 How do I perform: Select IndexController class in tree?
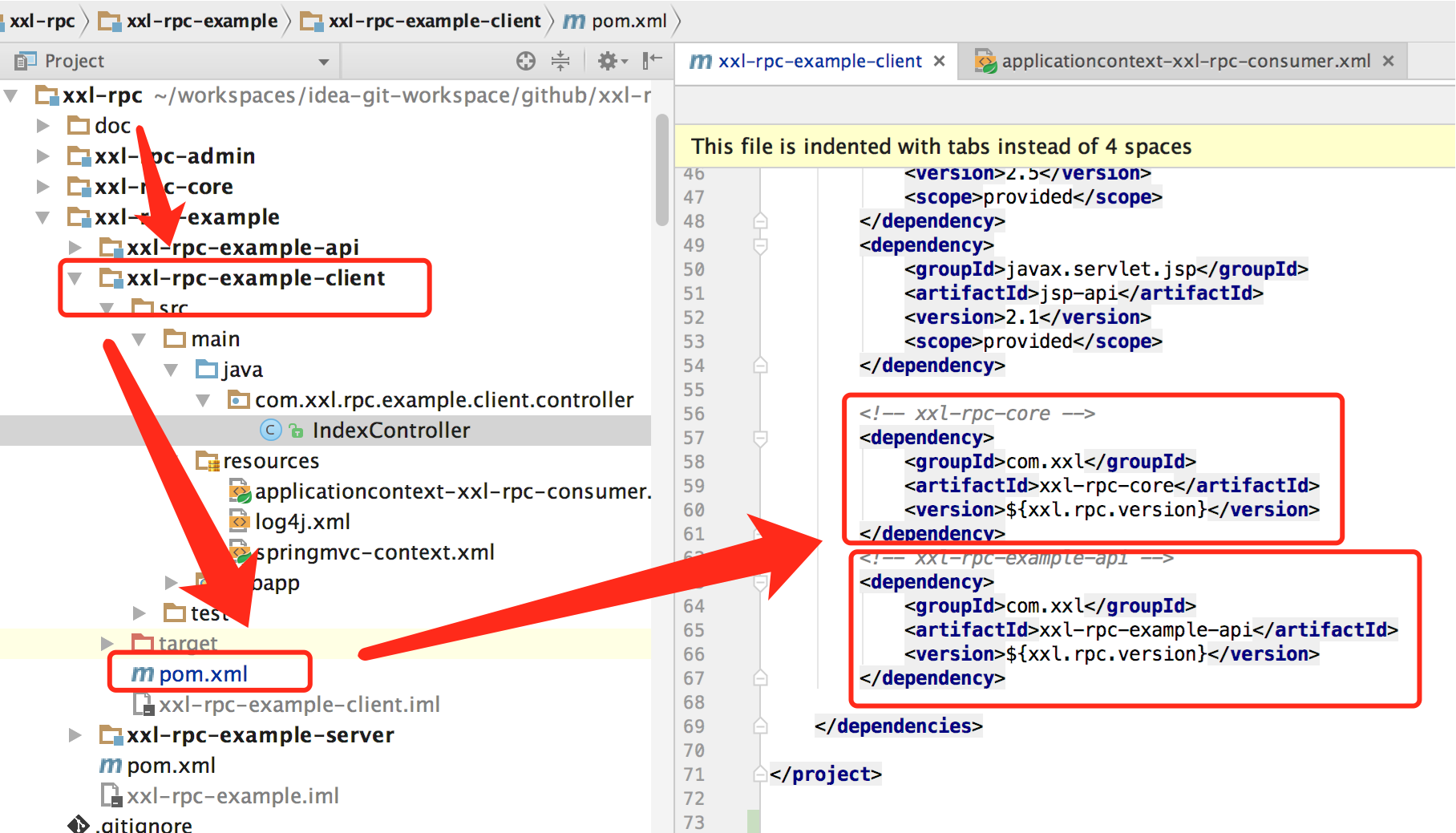coord(390,431)
